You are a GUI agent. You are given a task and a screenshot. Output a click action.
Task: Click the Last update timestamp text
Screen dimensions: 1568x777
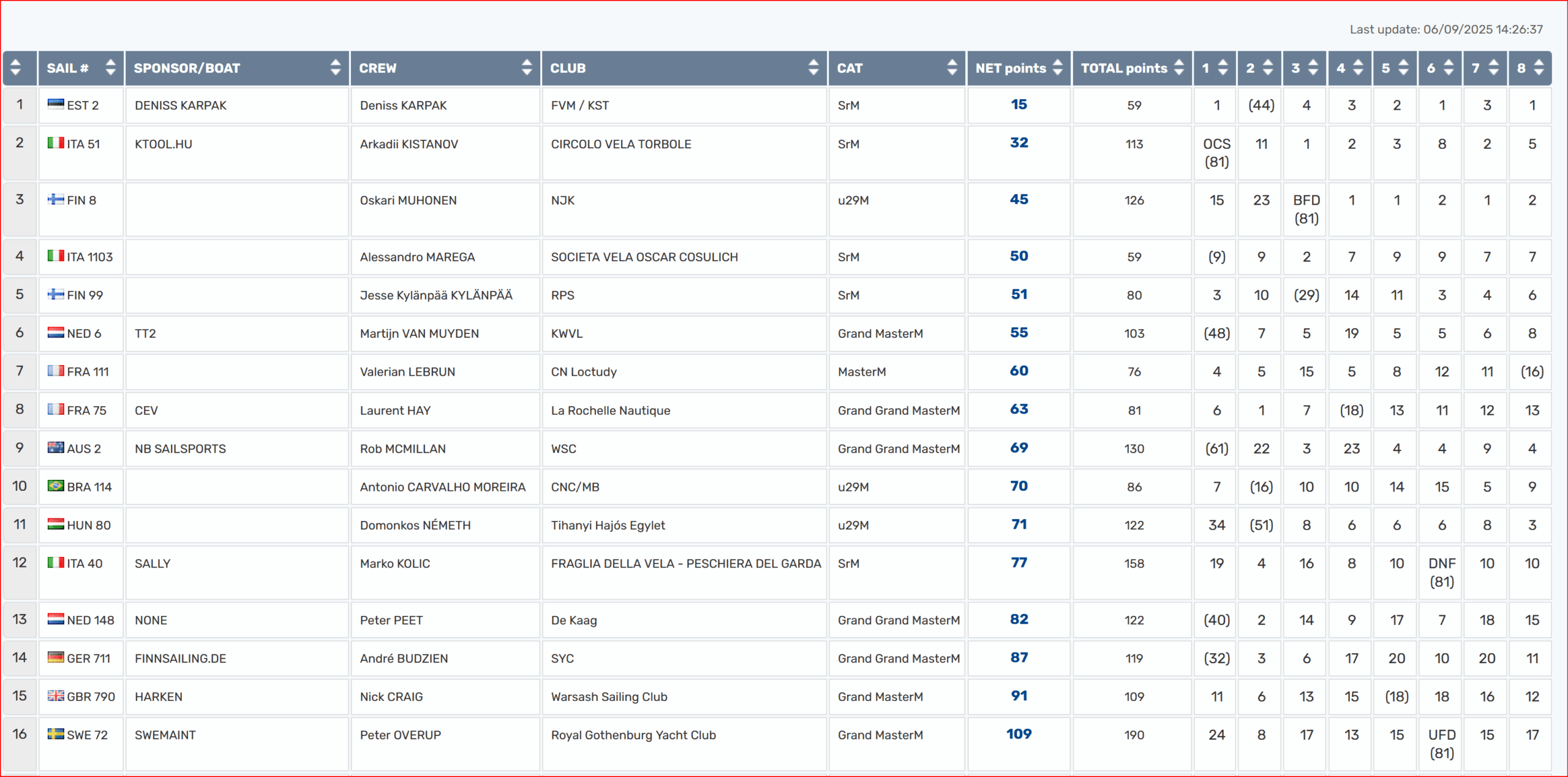1446,29
